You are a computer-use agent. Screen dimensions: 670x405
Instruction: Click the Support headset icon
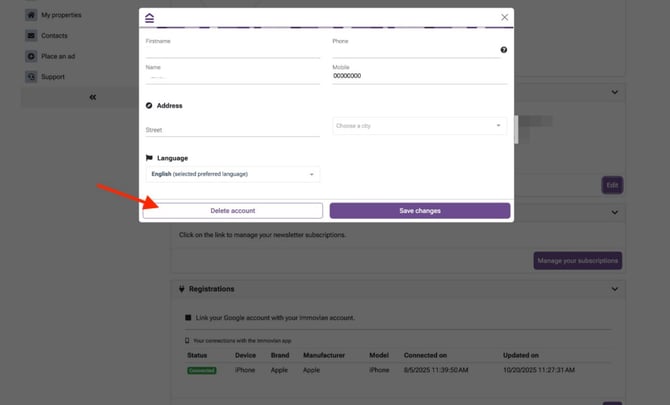[x=32, y=76]
